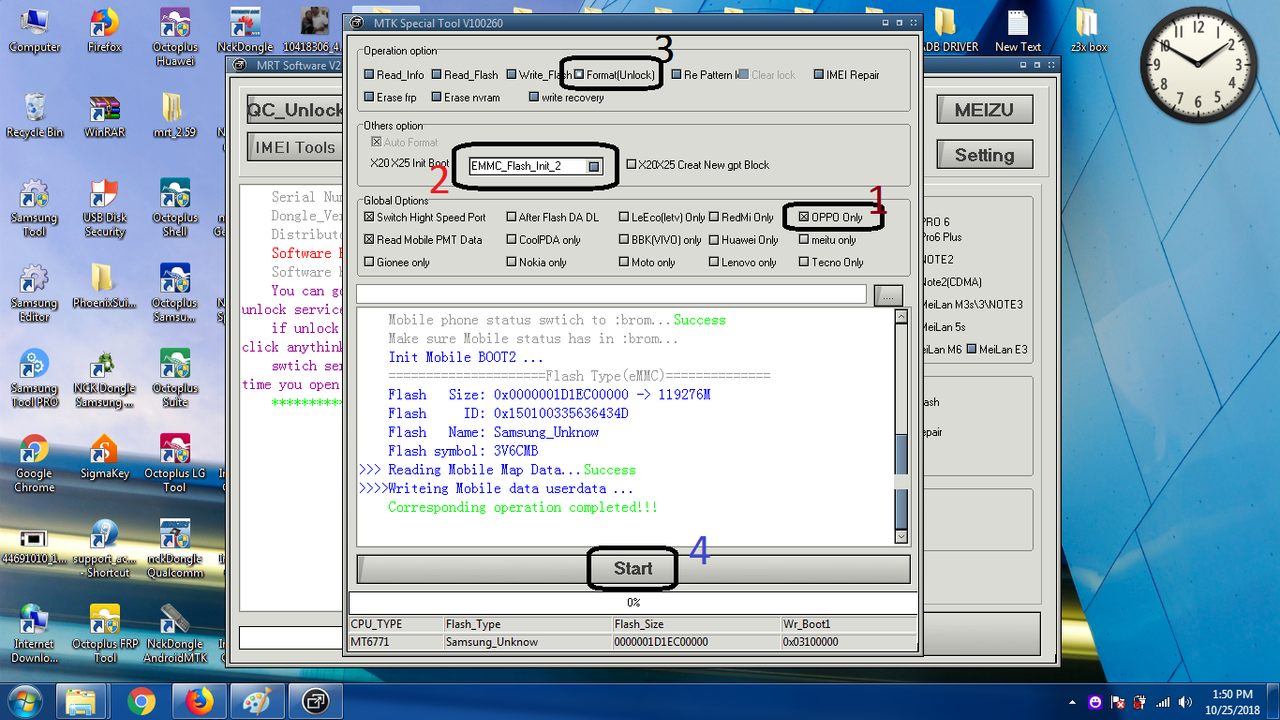This screenshot has width=1280, height=720.
Task: Open the Internet Download desktop icon
Action: point(34,633)
